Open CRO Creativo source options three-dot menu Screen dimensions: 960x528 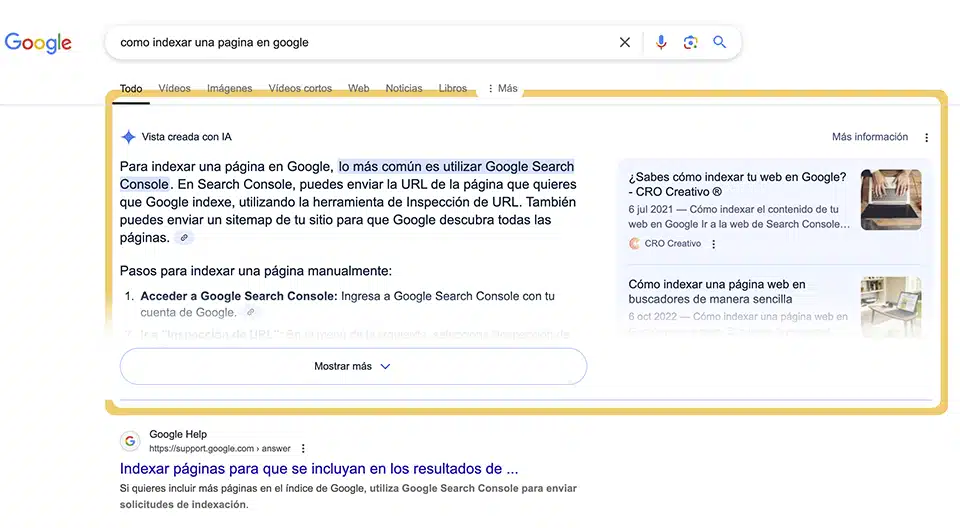(x=713, y=244)
